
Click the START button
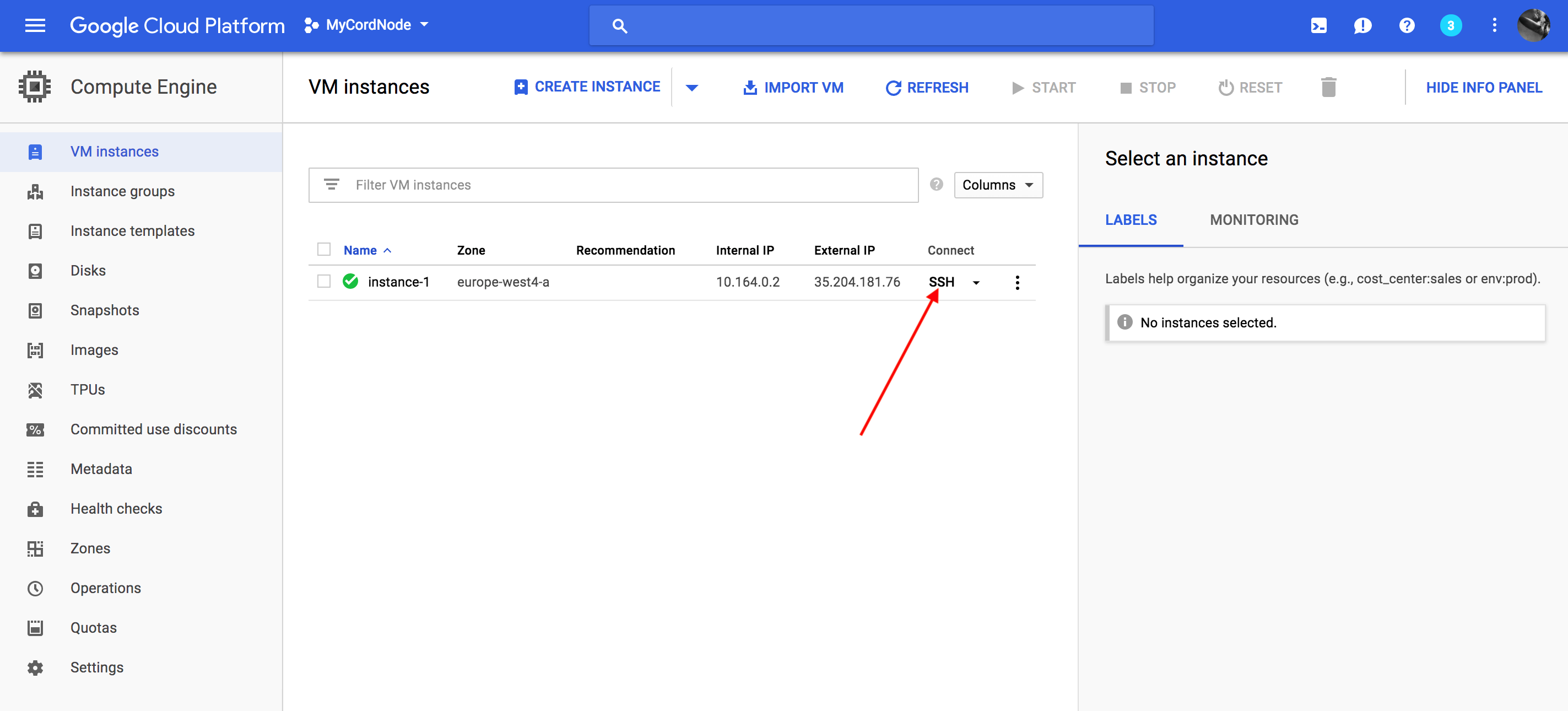pyautogui.click(x=1043, y=88)
